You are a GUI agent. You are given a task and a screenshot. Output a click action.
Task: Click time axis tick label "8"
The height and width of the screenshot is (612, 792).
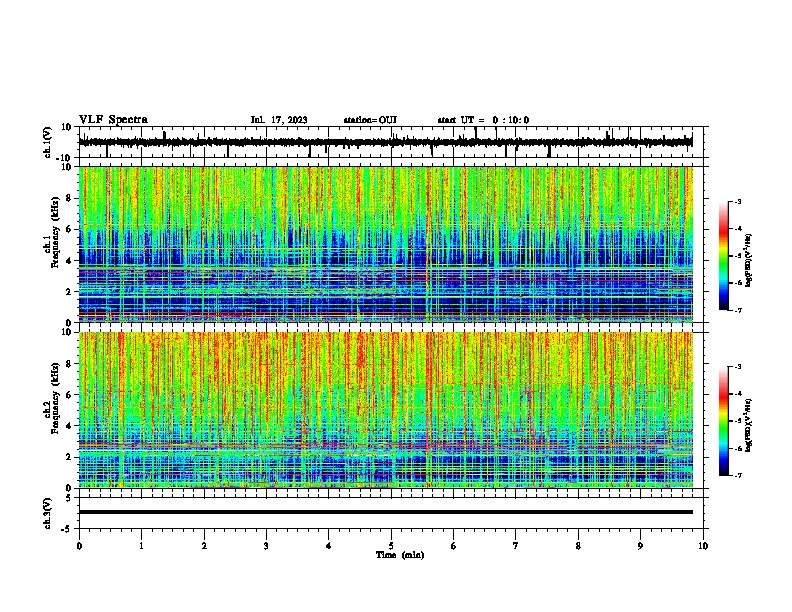(x=578, y=546)
